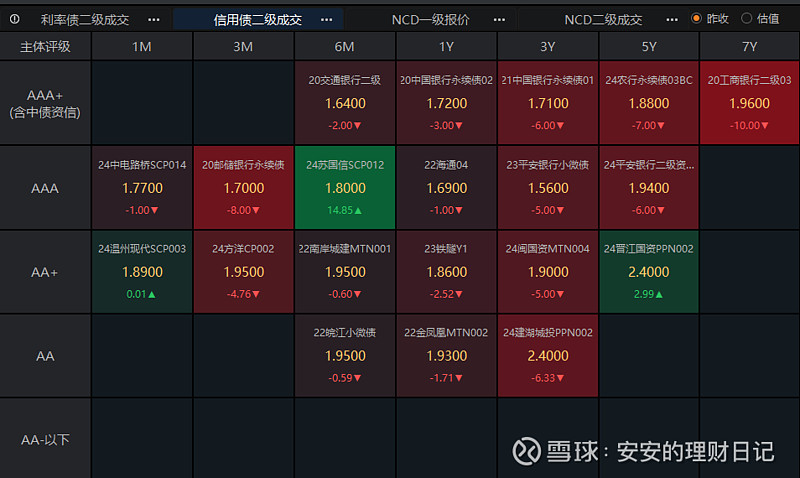The width and height of the screenshot is (800, 478).
Task: Click the 主体评级 header cell
Action: (x=45, y=46)
